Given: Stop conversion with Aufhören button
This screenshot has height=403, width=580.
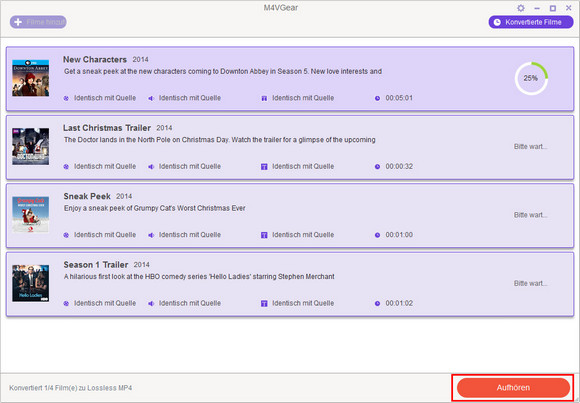Looking at the screenshot, I should (x=513, y=387).
